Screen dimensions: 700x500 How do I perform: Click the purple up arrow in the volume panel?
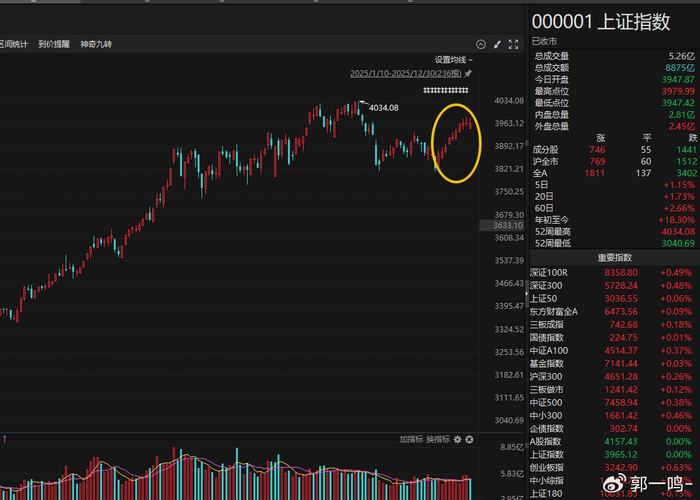click(x=4, y=439)
